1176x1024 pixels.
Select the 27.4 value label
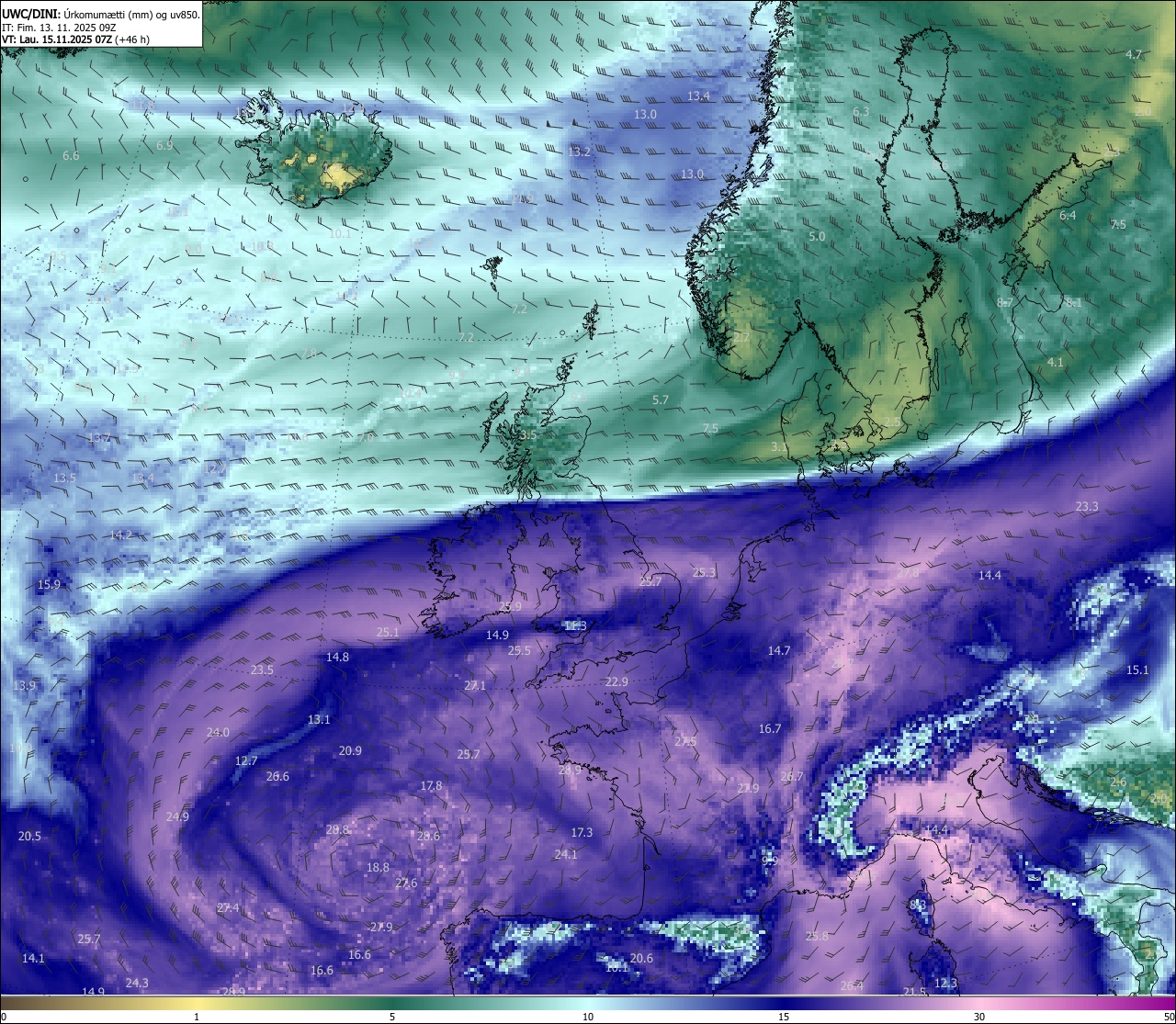coord(228,908)
